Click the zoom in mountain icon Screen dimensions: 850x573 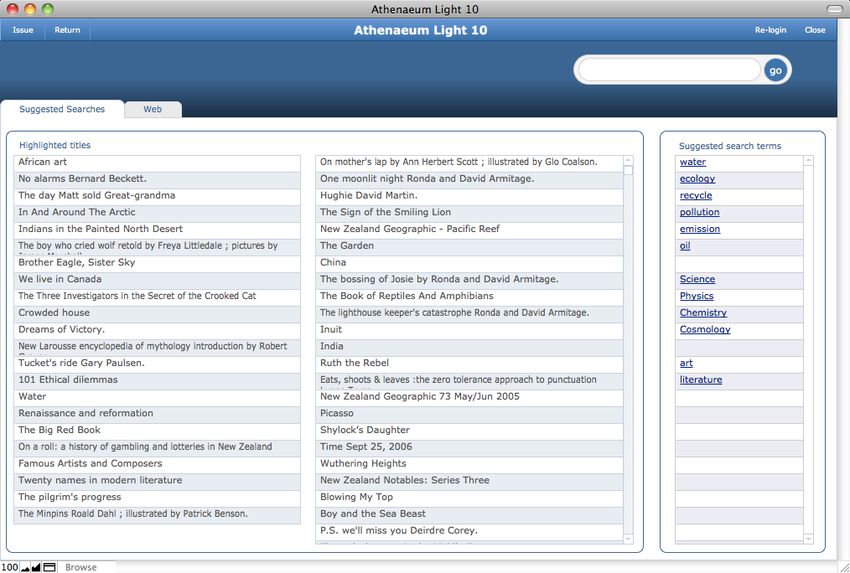[36, 567]
